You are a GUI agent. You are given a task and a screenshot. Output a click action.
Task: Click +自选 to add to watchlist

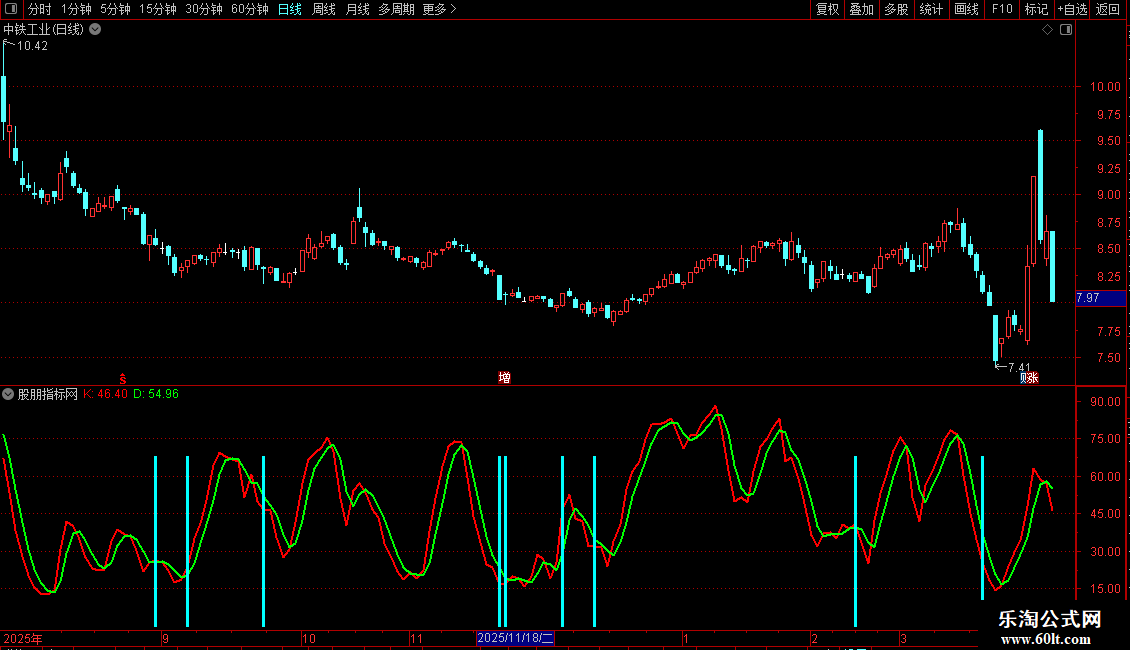[1071, 9]
